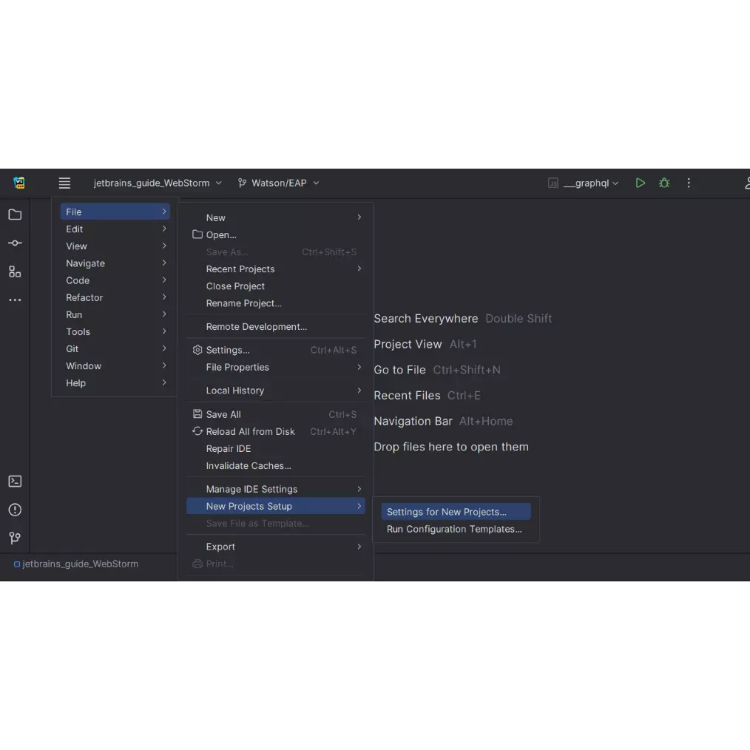Screen dimensions: 750x750
Task: Open the Watson/EAP branch dropdown
Action: 278,183
